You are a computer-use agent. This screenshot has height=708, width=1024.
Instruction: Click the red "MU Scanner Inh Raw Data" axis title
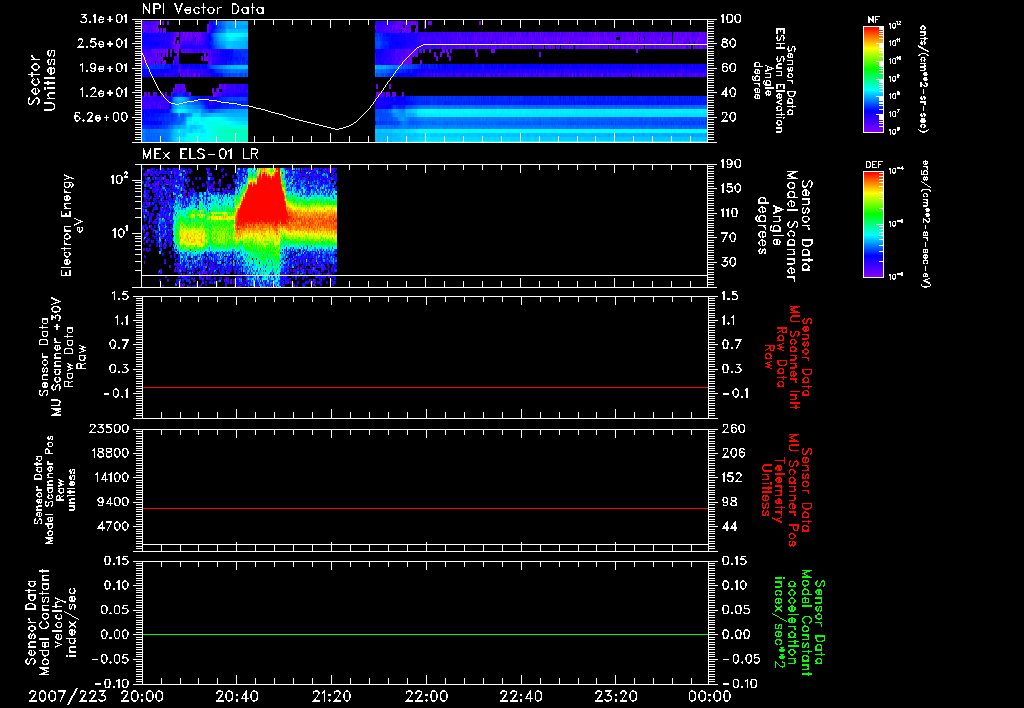(x=787, y=357)
